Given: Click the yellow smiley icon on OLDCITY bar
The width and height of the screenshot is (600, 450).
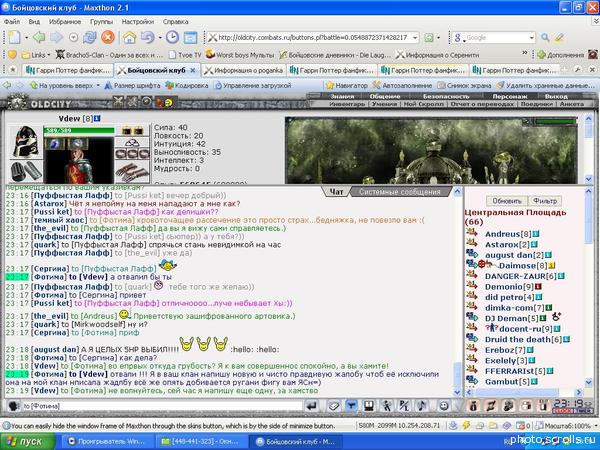Looking at the screenshot, I should coord(169,102).
